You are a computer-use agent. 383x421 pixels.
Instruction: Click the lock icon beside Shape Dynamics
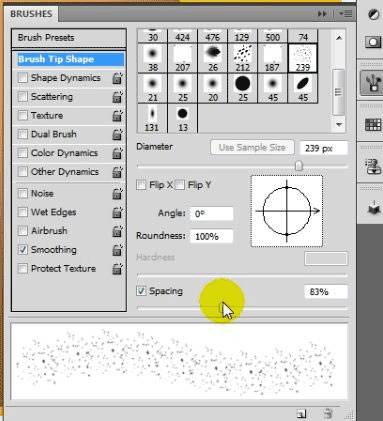click(x=117, y=78)
